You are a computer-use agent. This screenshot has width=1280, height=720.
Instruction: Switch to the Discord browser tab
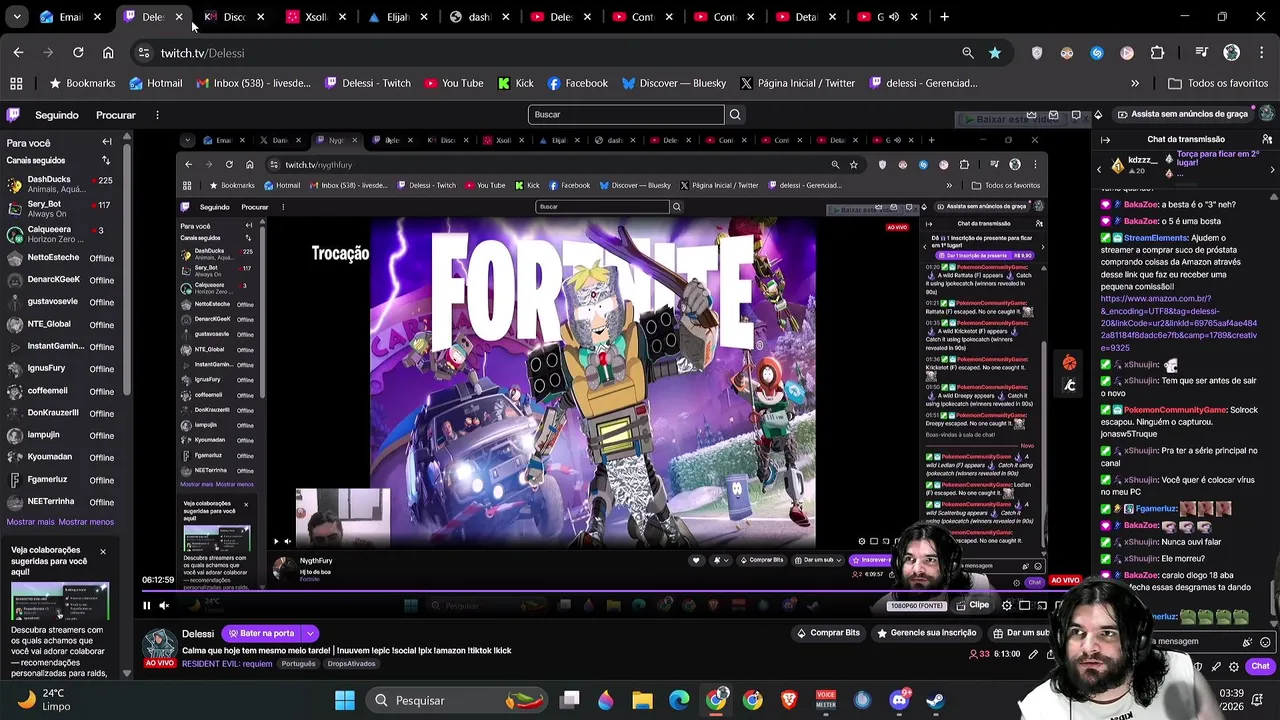tap(234, 17)
